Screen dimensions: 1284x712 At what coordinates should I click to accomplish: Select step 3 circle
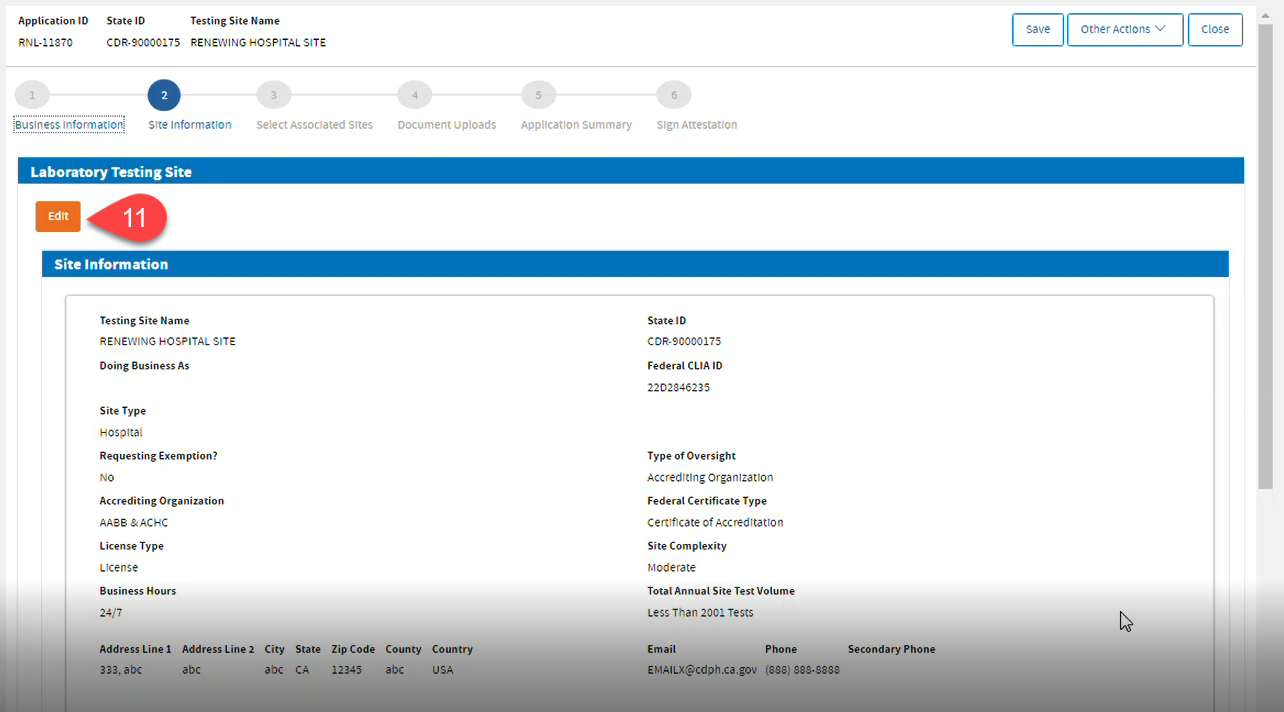274,95
